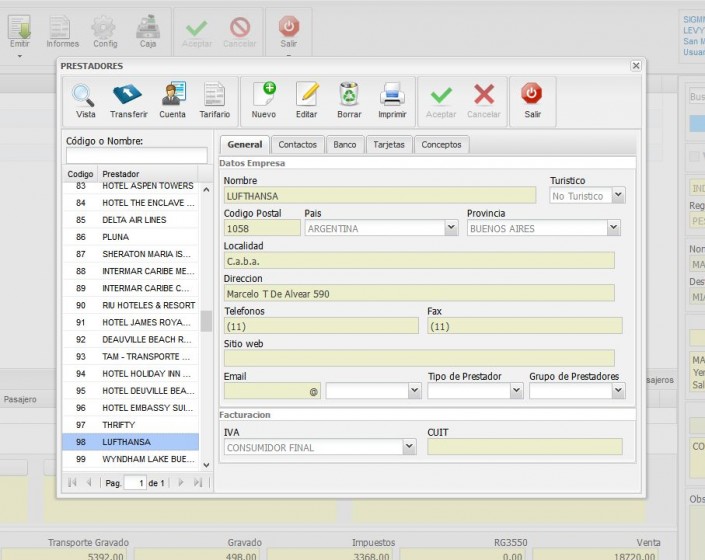The width and height of the screenshot is (705, 560).
Task: Click Cancelar in background main toolbar
Action: [240, 33]
